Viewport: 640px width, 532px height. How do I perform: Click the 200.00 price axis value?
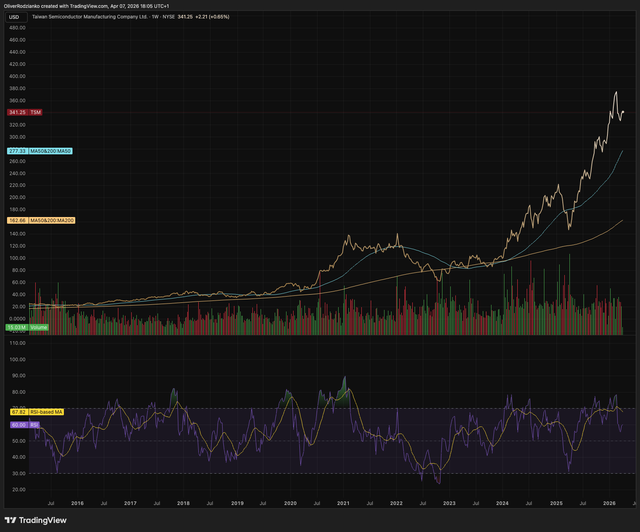pos(17,197)
